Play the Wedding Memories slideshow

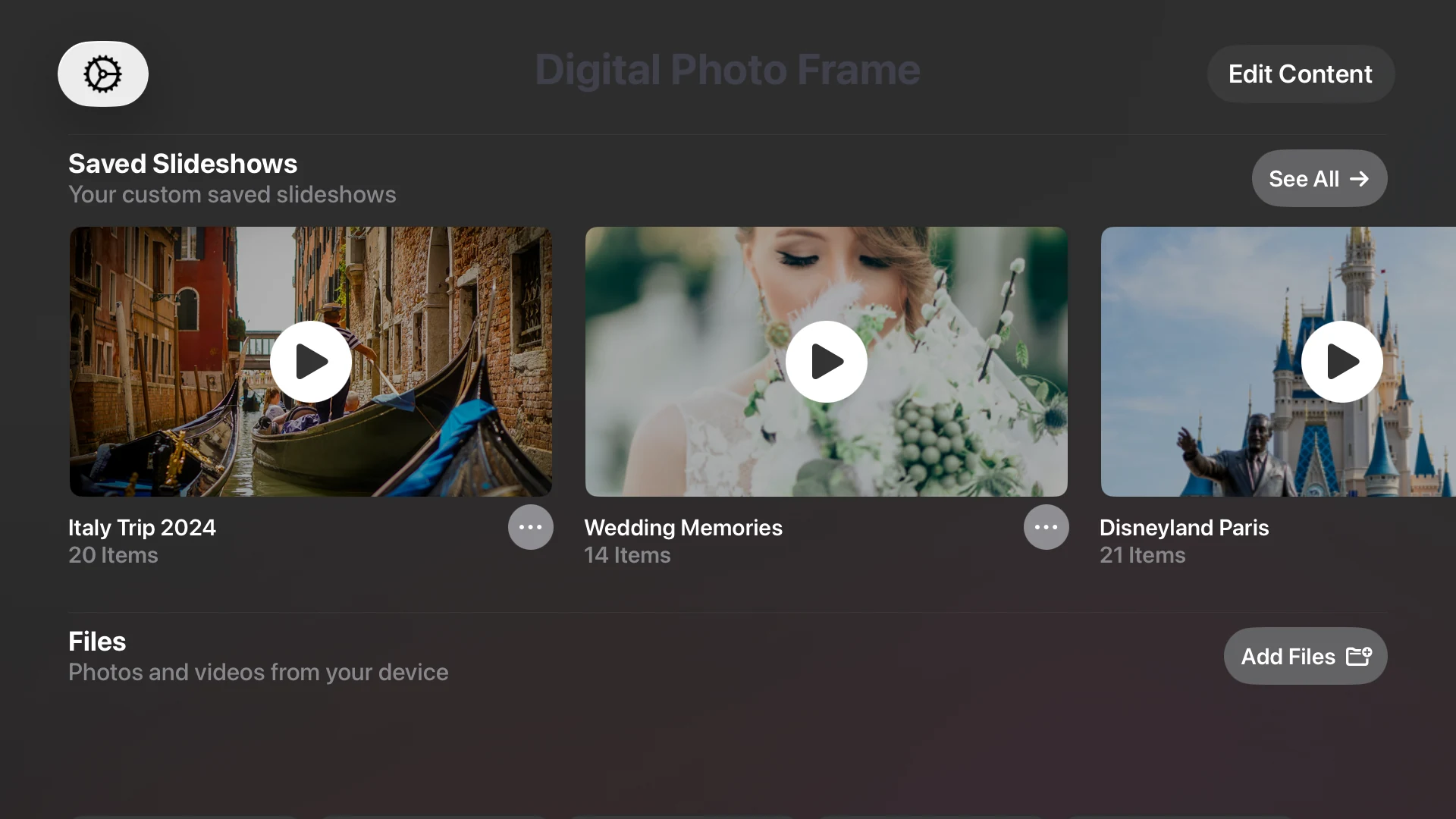coord(827,362)
